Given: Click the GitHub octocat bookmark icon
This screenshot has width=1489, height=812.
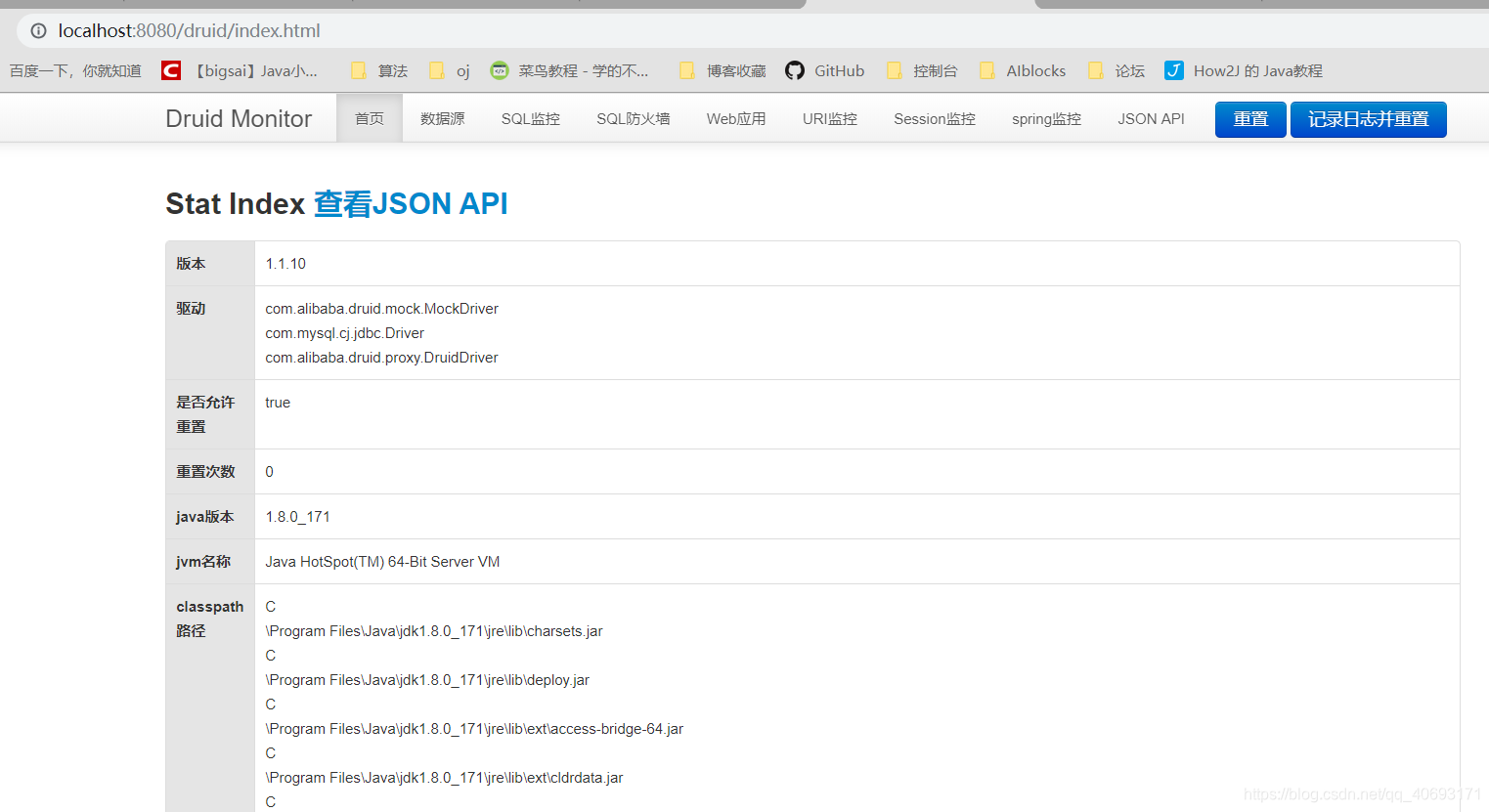Looking at the screenshot, I should point(795,70).
